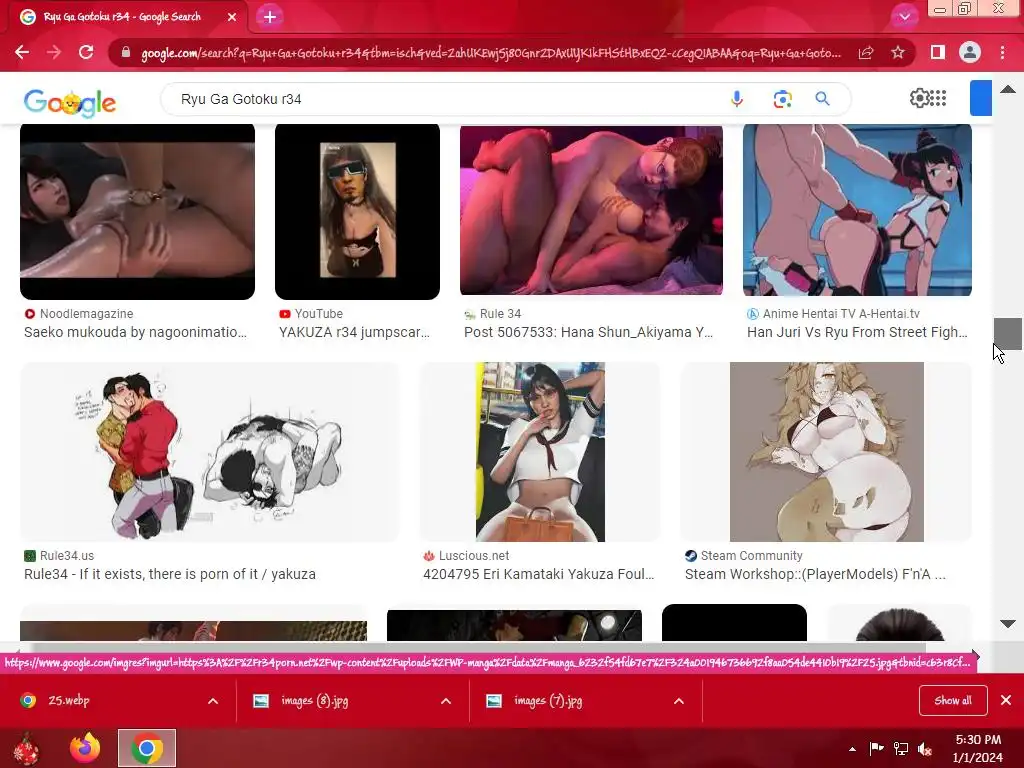1024x768 pixels.
Task: Expand options for 25.webp download
Action: [213, 701]
